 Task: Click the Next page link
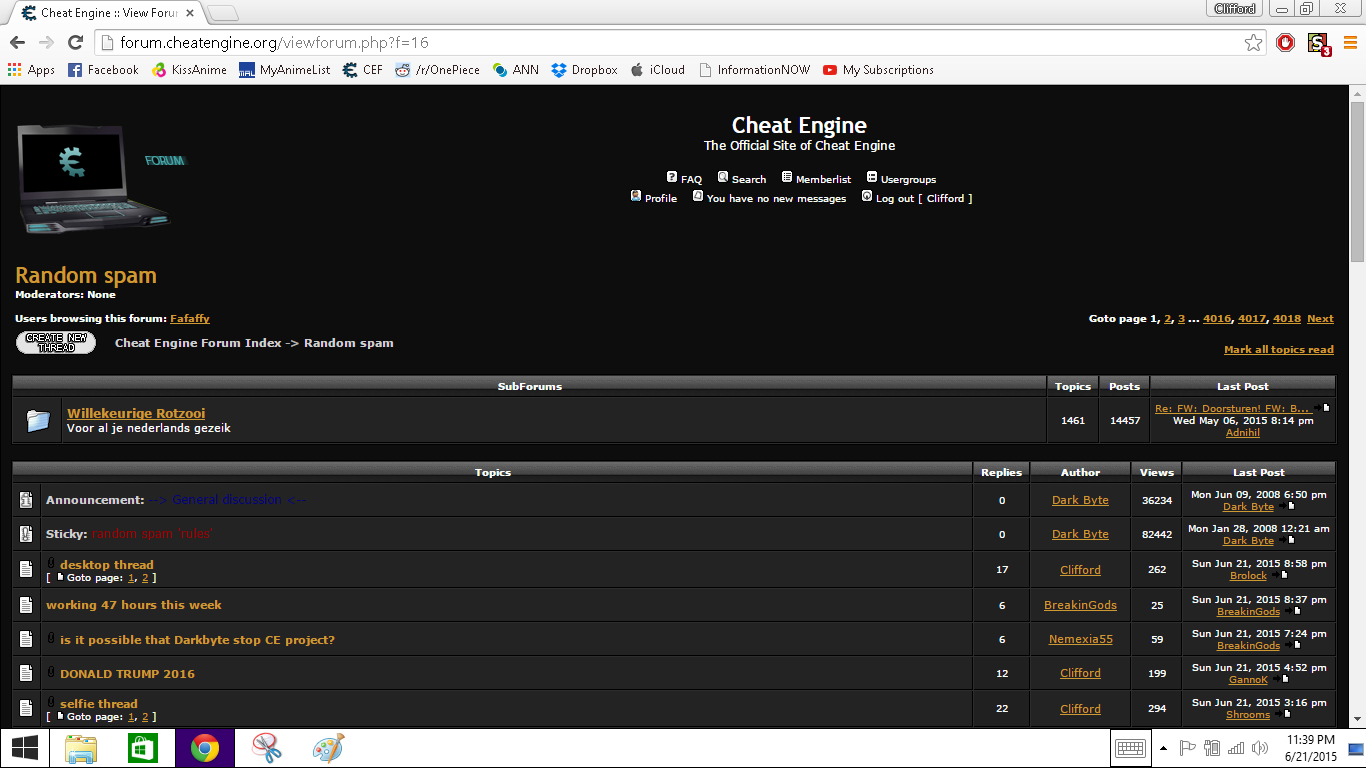click(1320, 319)
